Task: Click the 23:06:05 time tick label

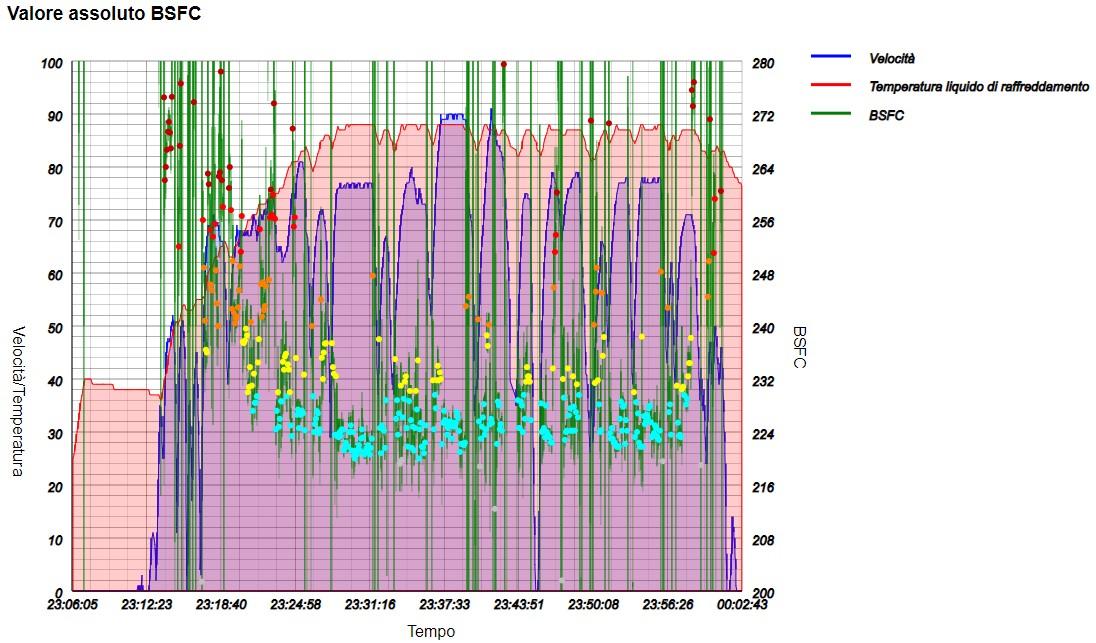Action: pyautogui.click(x=72, y=605)
